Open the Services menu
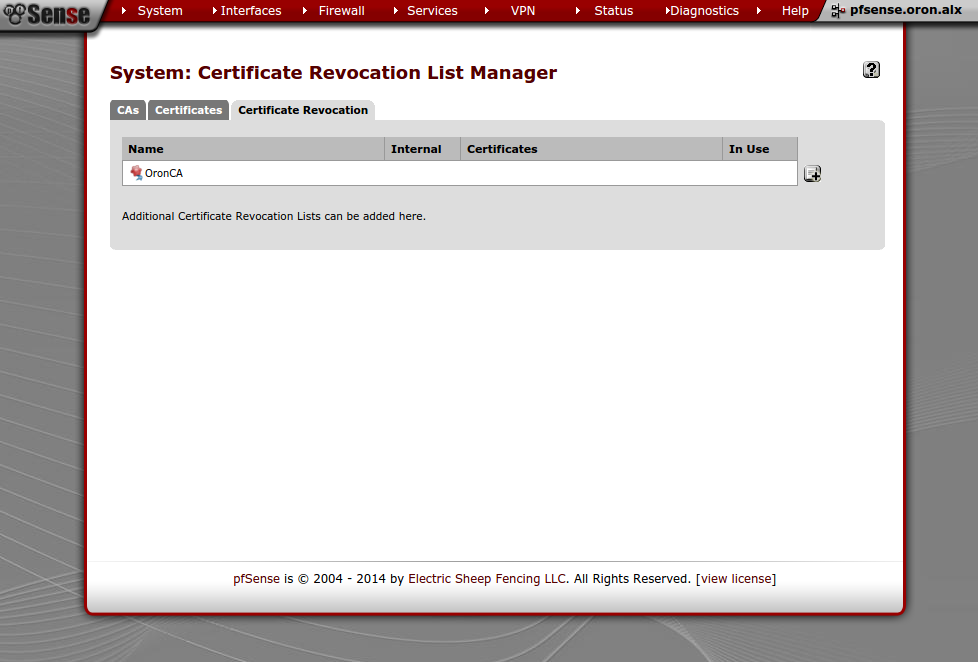 click(432, 11)
